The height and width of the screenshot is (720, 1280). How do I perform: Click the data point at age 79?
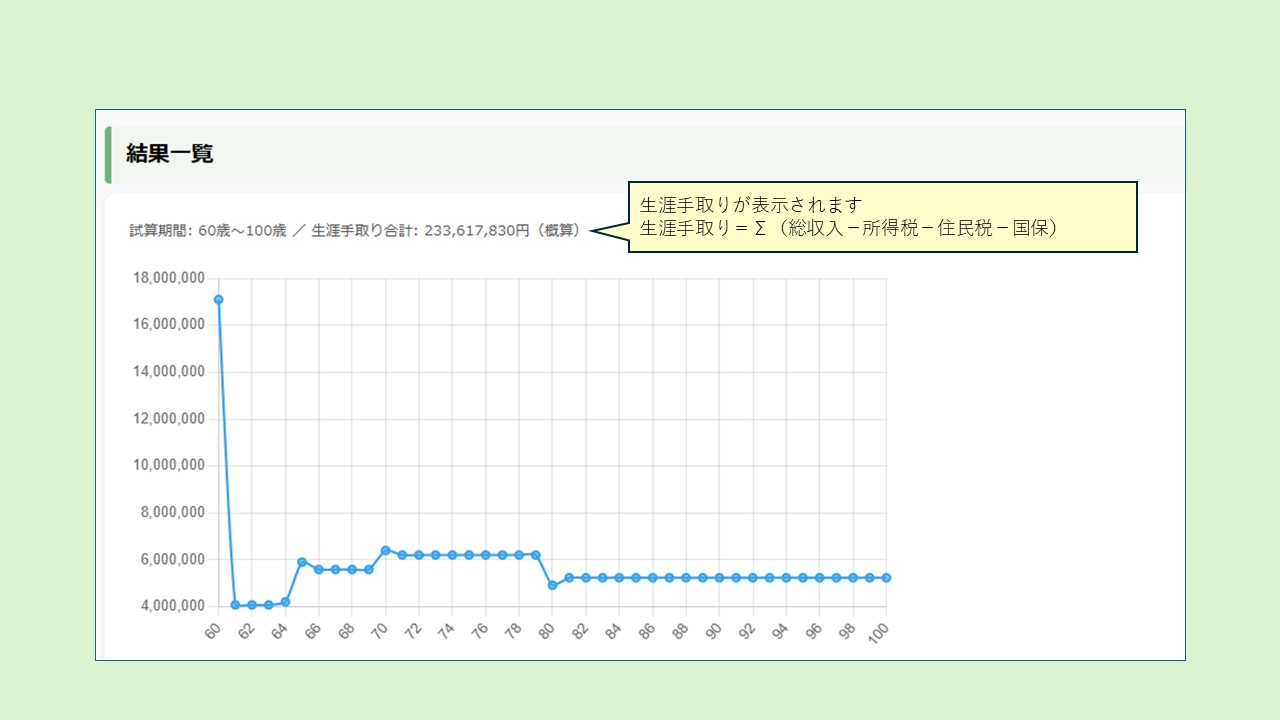point(536,555)
